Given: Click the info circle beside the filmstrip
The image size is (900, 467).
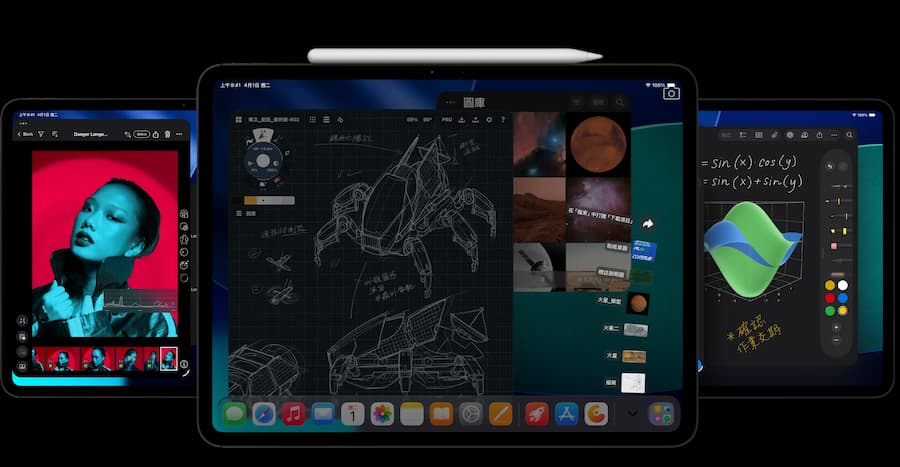Looking at the screenshot, I should point(184,364).
